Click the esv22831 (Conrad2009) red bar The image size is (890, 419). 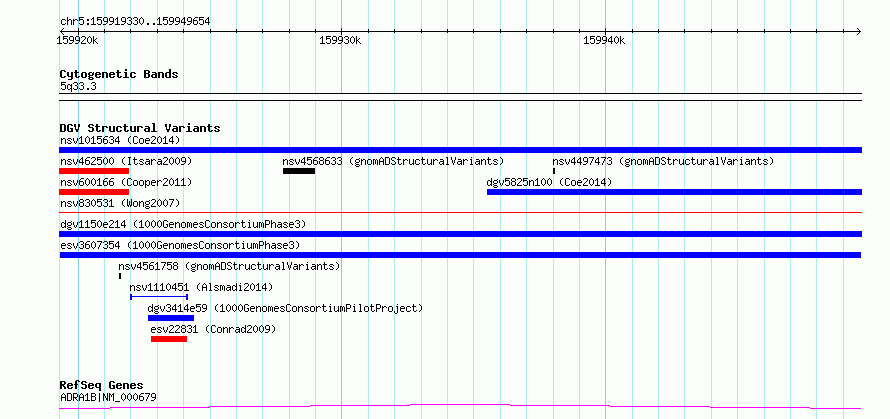click(x=169, y=339)
